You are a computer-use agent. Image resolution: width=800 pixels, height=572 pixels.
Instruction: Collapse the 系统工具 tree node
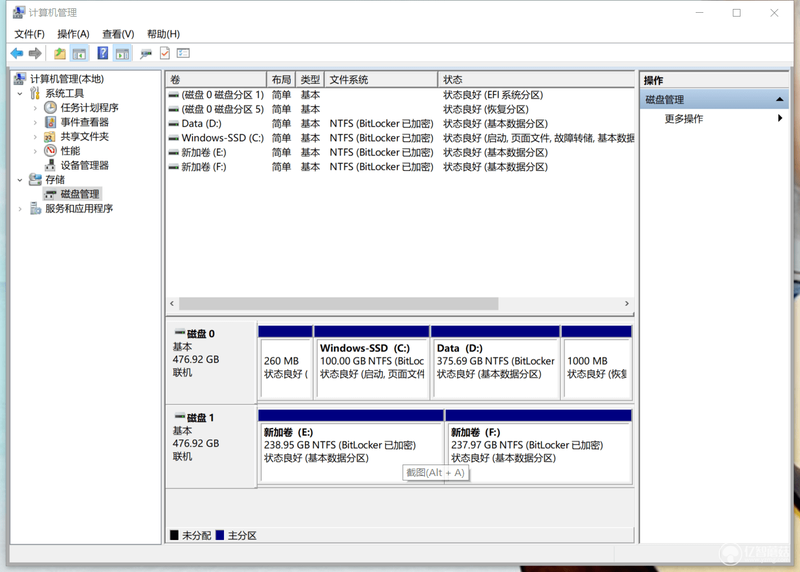[20, 93]
